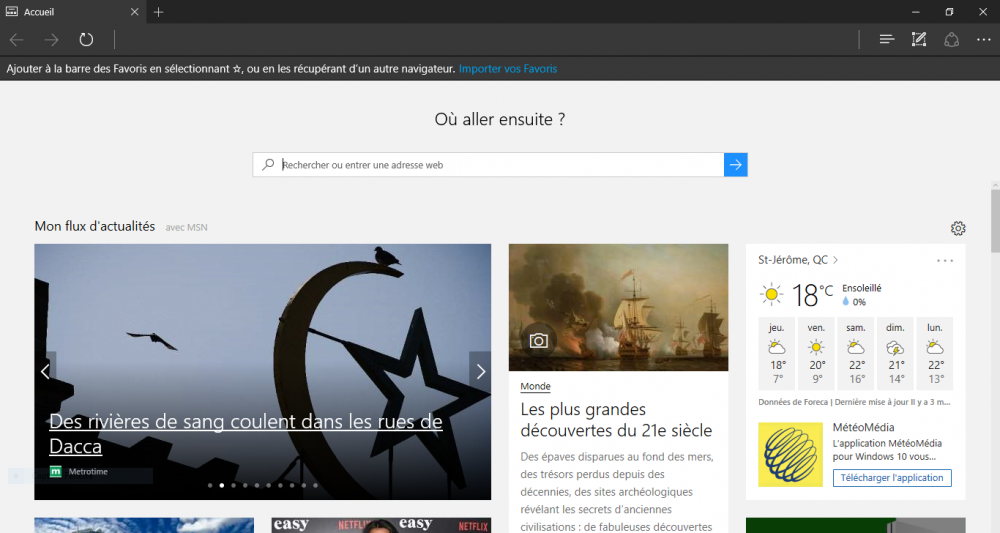Screen dimensions: 1000x533
Task: Select the jeu. forecast day
Action: pyautogui.click(x=777, y=353)
